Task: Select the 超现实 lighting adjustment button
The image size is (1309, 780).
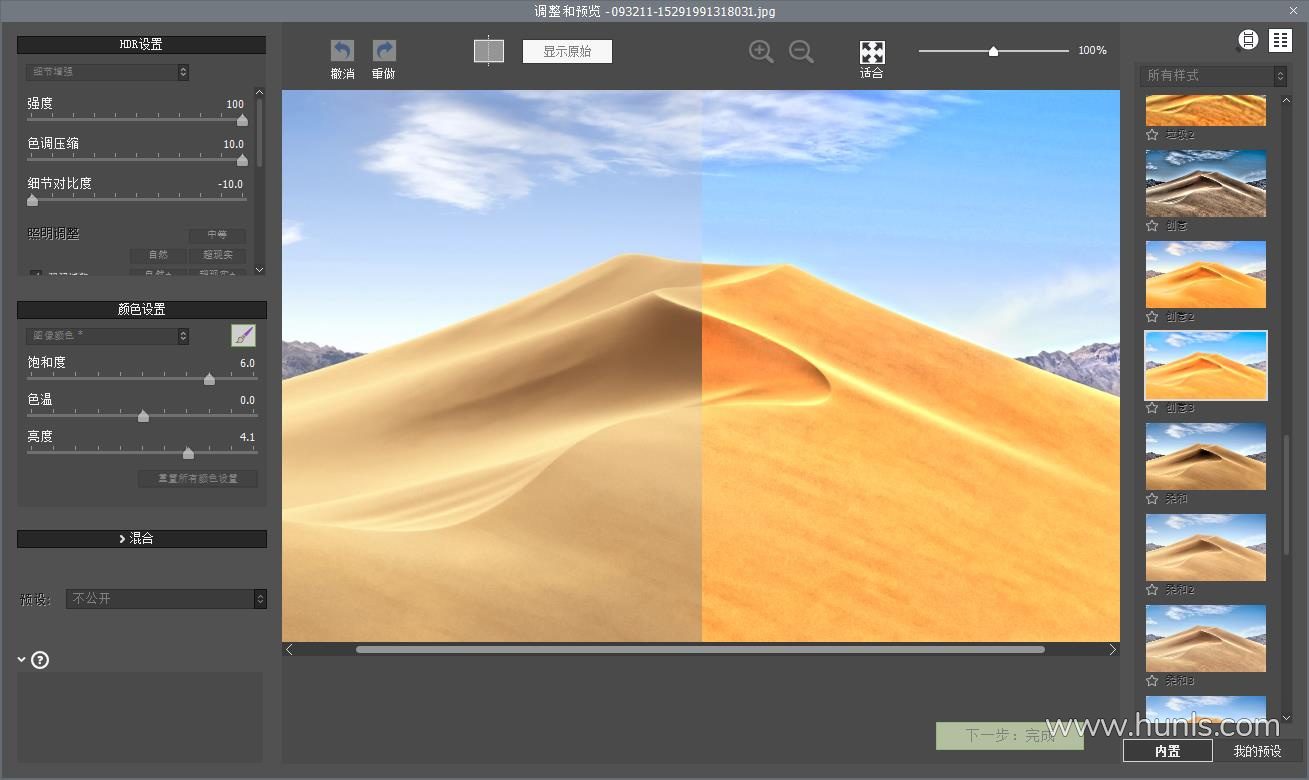Action: pos(217,255)
